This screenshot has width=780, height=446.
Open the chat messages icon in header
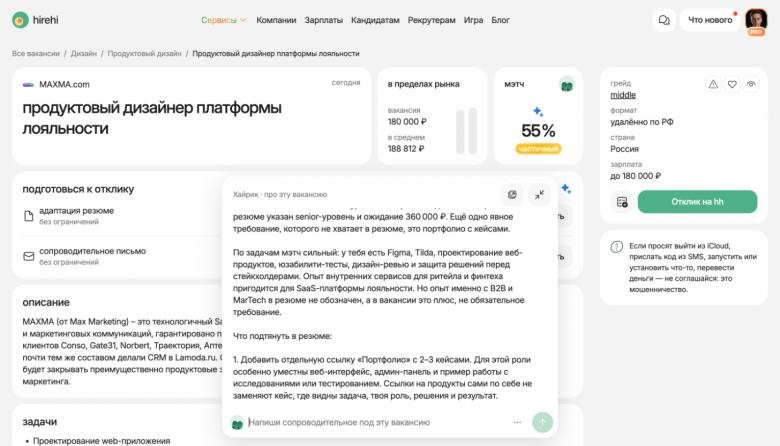[664, 20]
